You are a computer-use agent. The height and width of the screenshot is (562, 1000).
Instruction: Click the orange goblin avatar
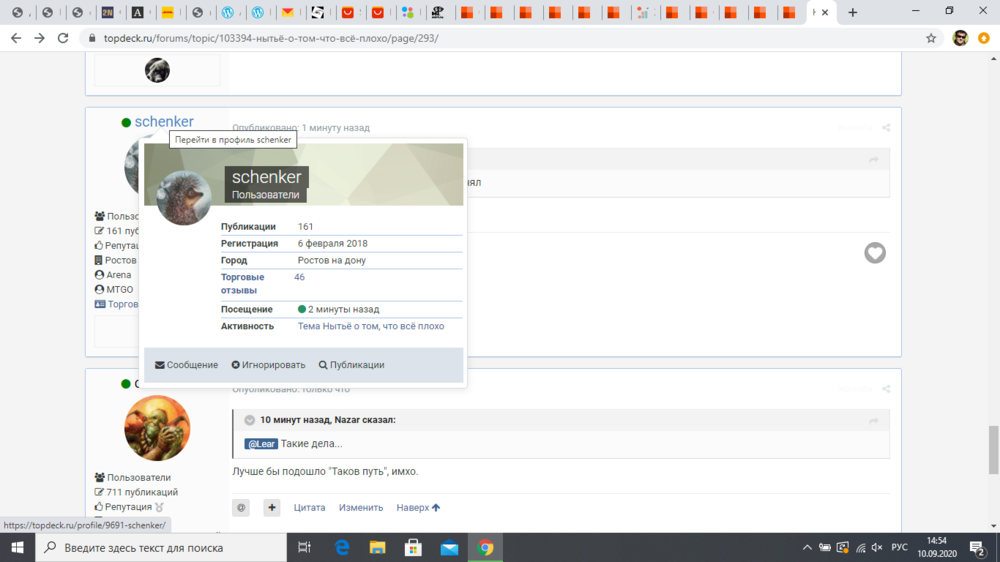[x=157, y=428]
